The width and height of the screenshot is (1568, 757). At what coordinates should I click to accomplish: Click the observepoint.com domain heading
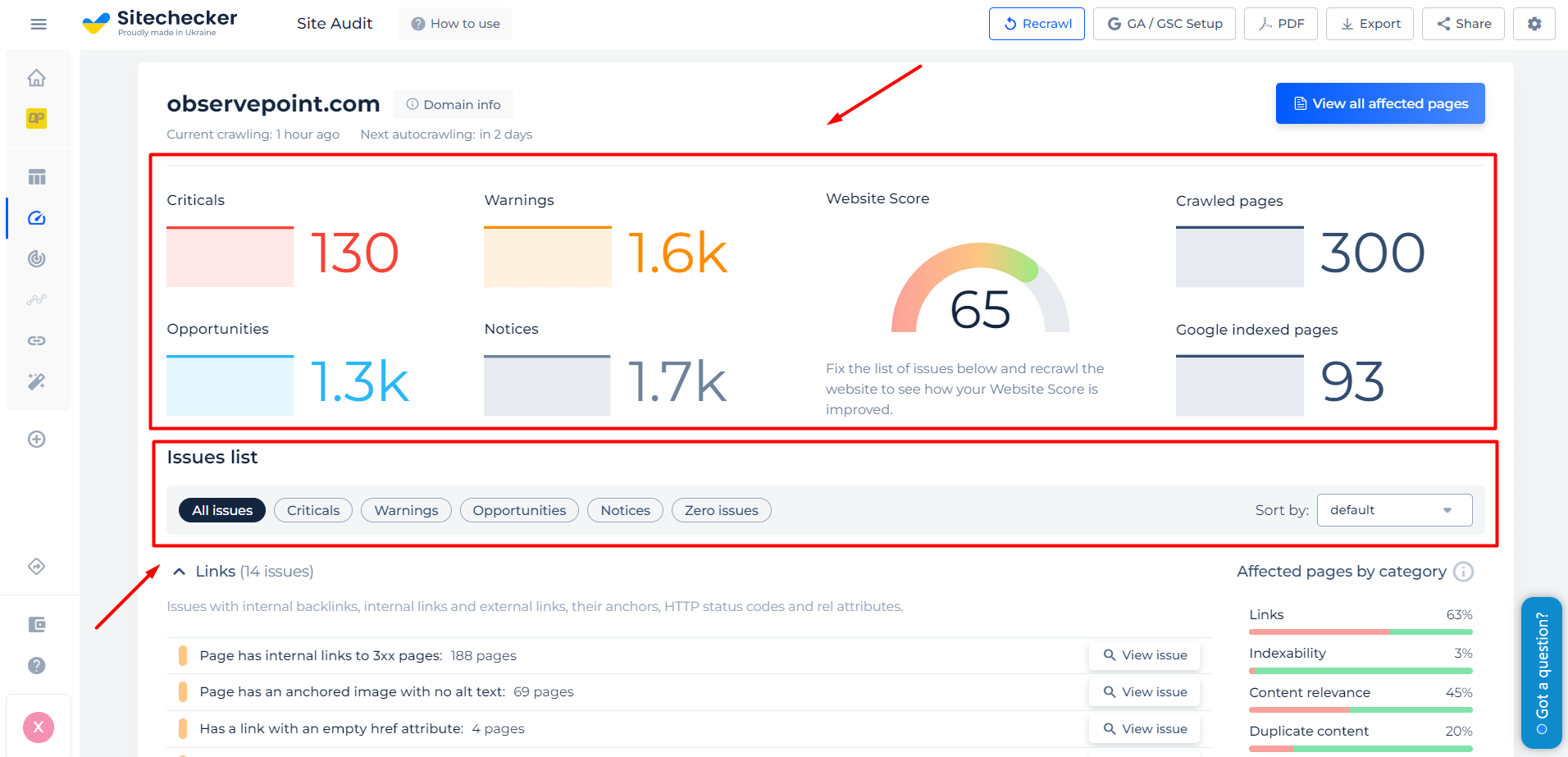tap(273, 103)
